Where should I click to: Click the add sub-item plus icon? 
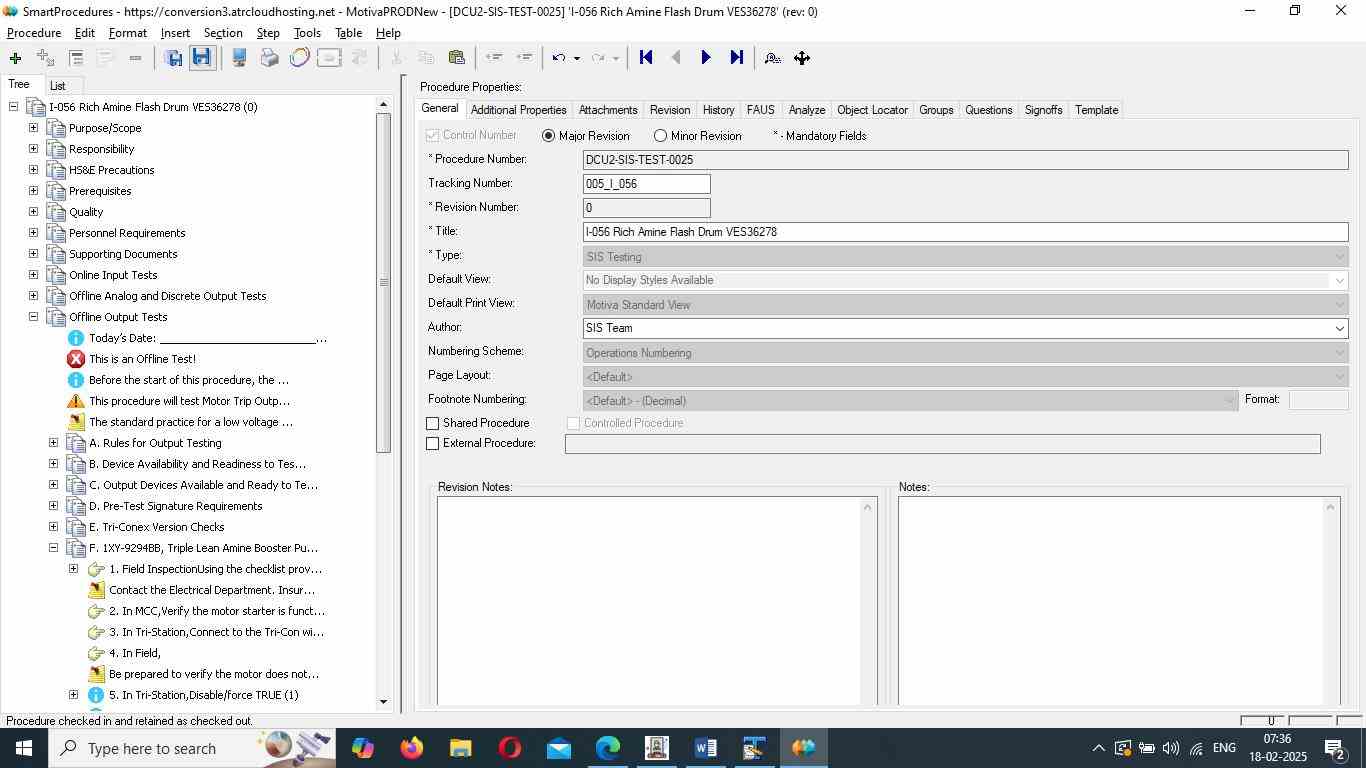45,58
